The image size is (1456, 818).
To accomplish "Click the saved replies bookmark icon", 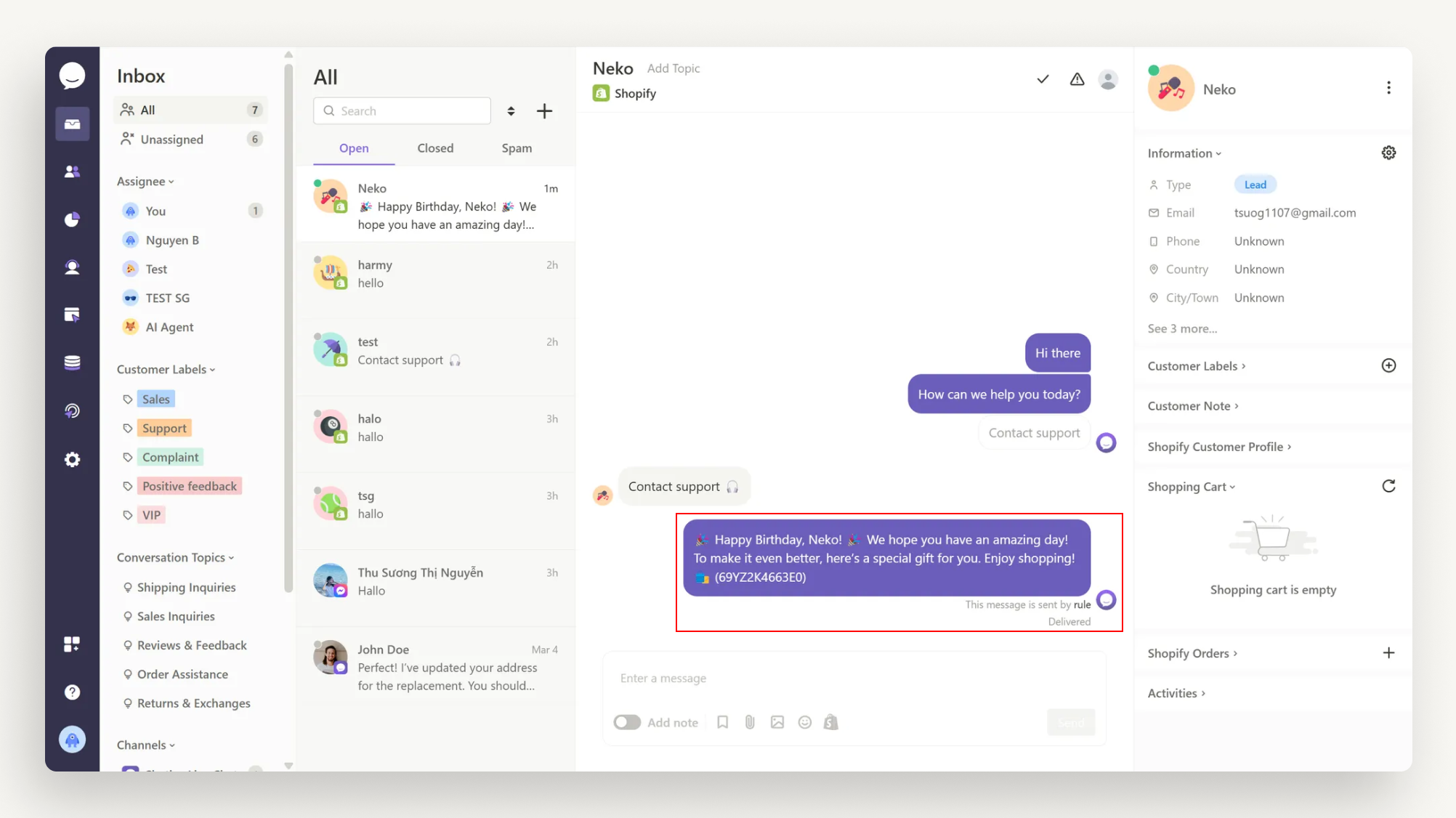I will pos(722,722).
